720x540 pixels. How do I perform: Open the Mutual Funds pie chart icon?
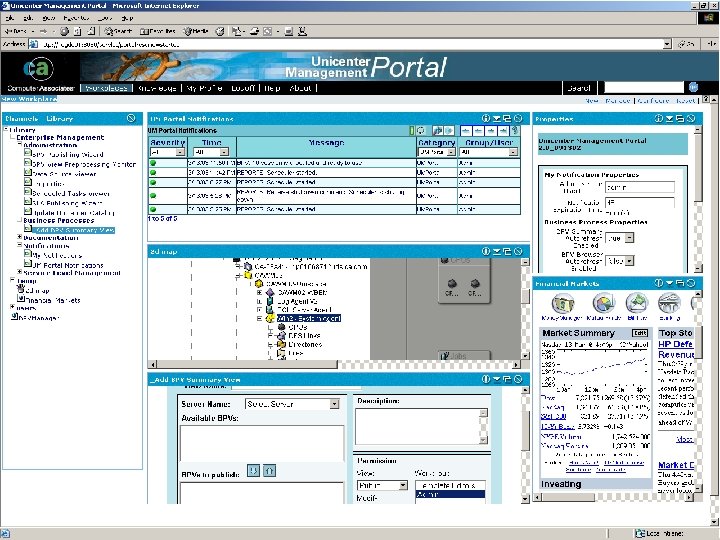coord(604,303)
